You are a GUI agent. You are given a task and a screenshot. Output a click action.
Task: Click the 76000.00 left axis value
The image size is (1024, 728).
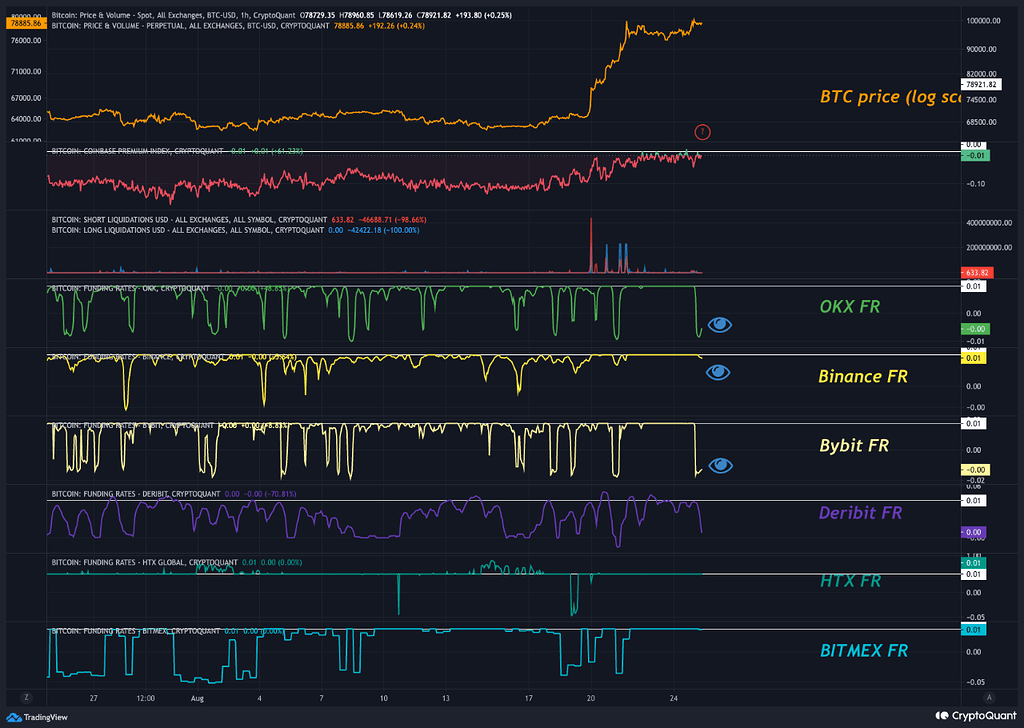[26, 40]
